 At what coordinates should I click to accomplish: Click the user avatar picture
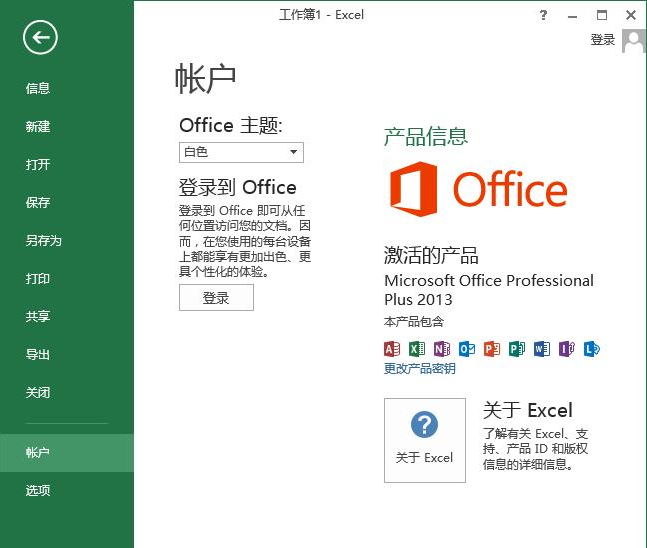tap(633, 41)
